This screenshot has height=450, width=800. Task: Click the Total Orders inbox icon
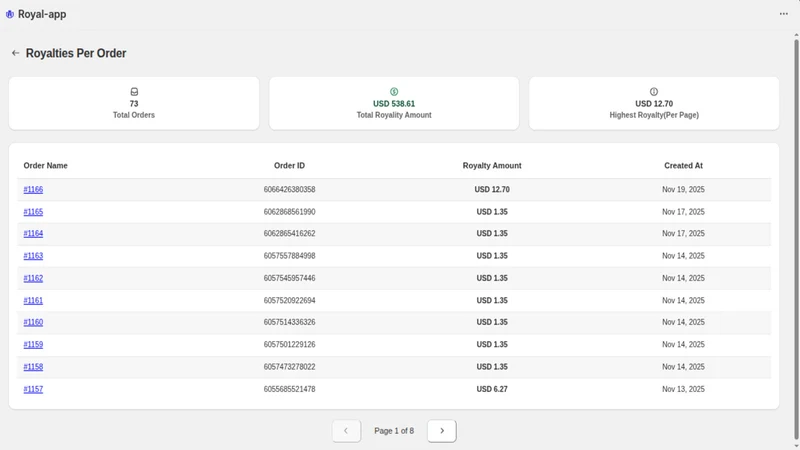point(134,92)
